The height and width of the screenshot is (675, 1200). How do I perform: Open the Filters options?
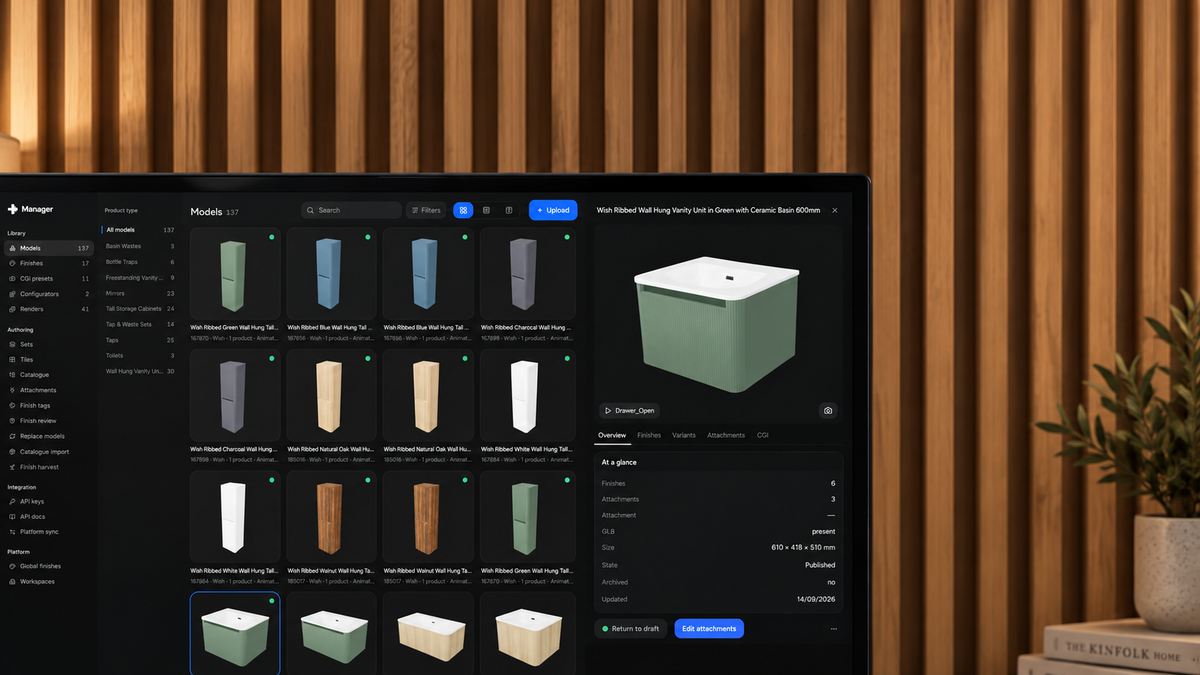[x=426, y=210]
